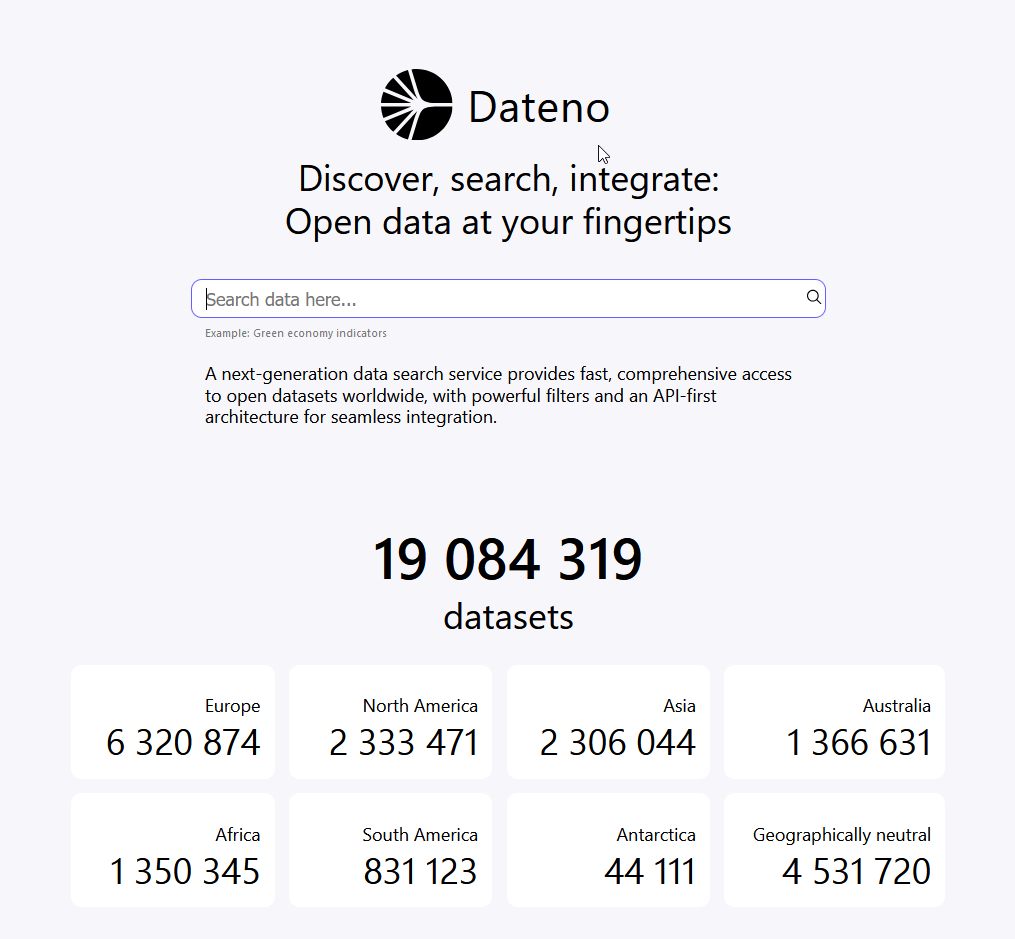Click the 'Open data at your fingertips' headline
Viewport: 1015px width, 939px height.
click(508, 223)
